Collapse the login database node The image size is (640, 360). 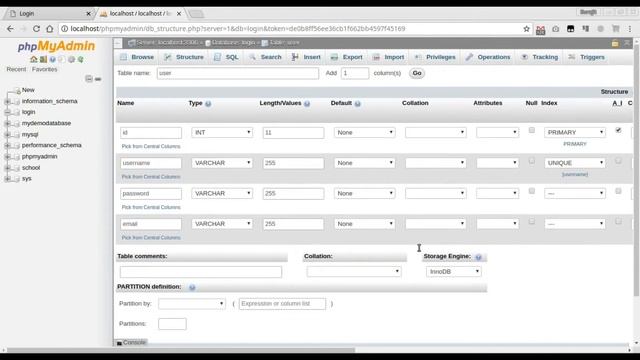click(x=7, y=112)
